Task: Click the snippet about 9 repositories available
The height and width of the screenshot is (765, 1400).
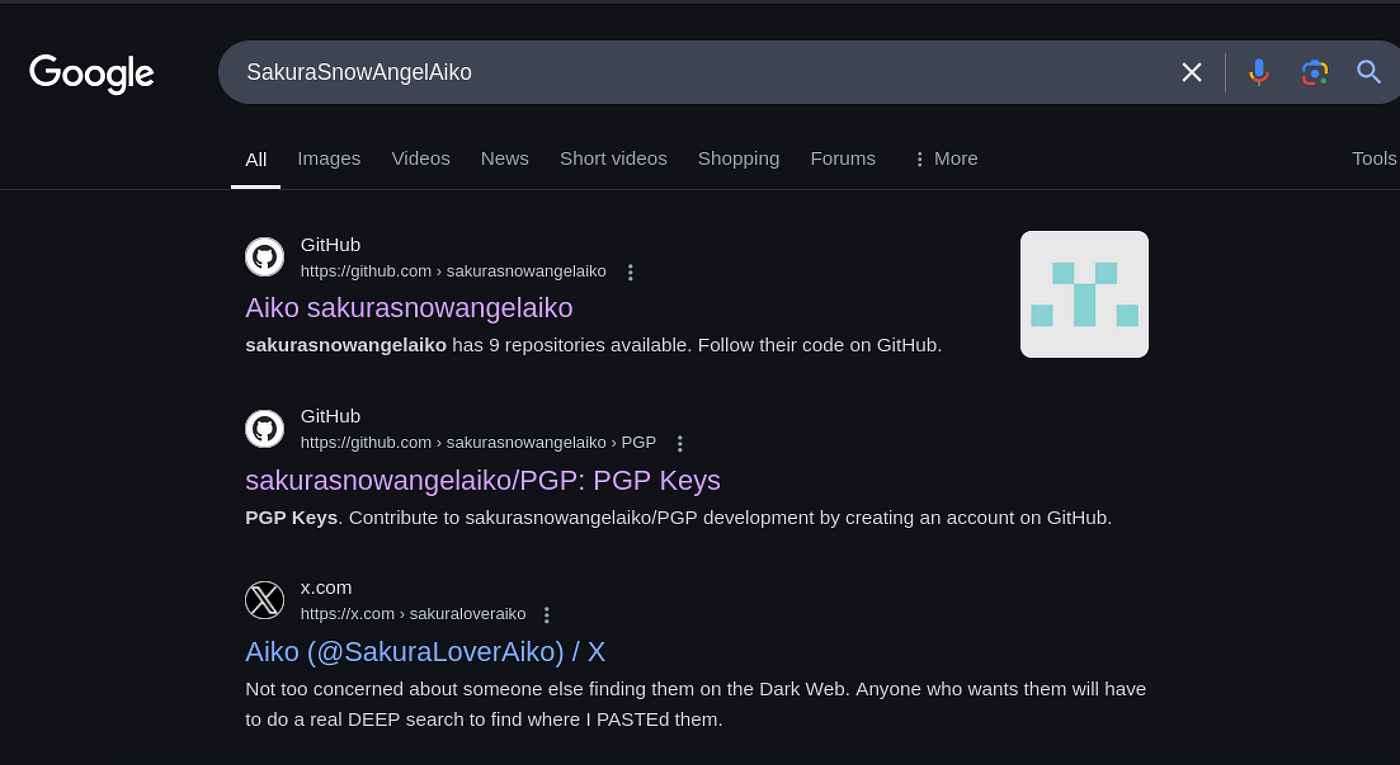Action: pyautogui.click(x=593, y=346)
